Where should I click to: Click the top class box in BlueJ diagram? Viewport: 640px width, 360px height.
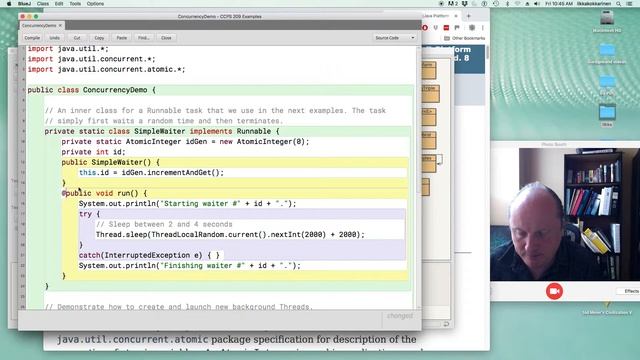[429, 70]
